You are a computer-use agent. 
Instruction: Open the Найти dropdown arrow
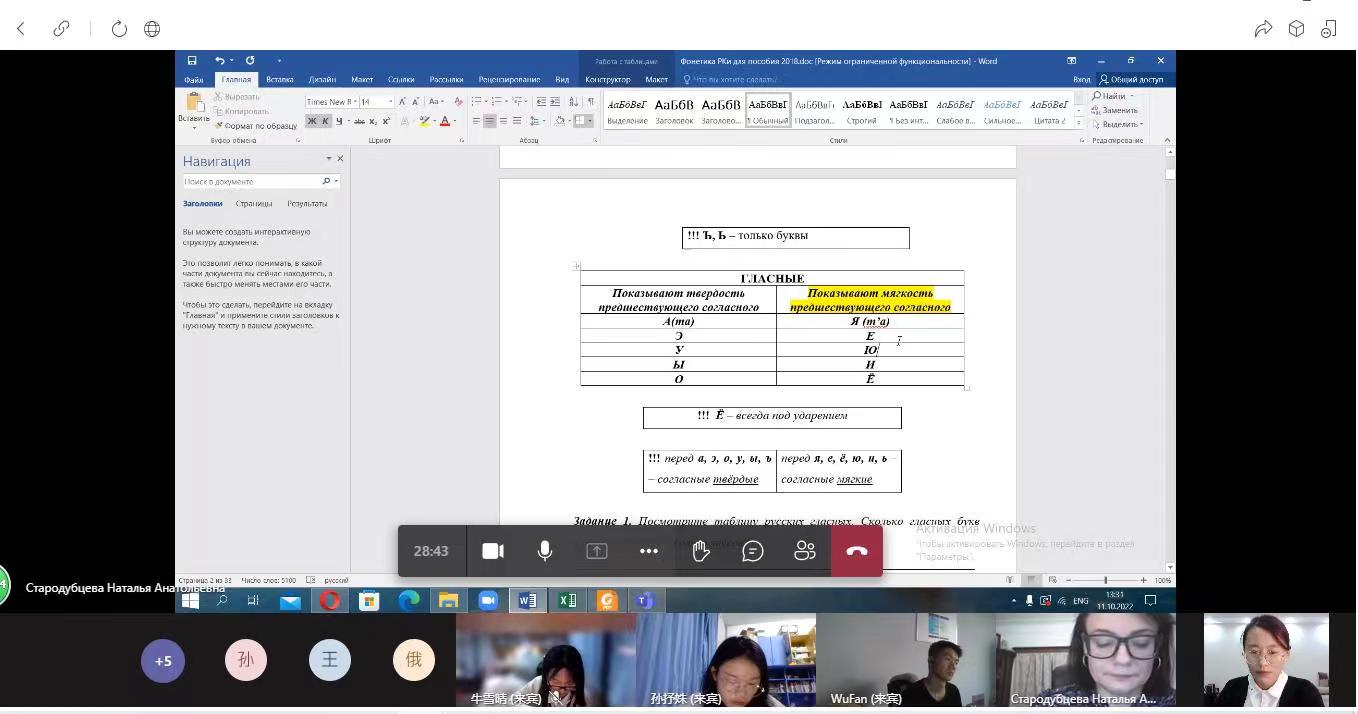tap(1132, 96)
